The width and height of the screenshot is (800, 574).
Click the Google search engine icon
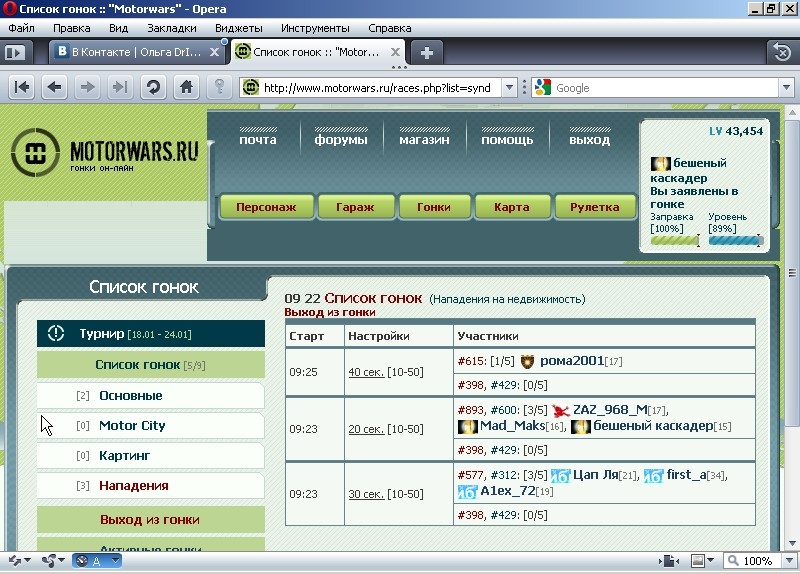coord(543,88)
